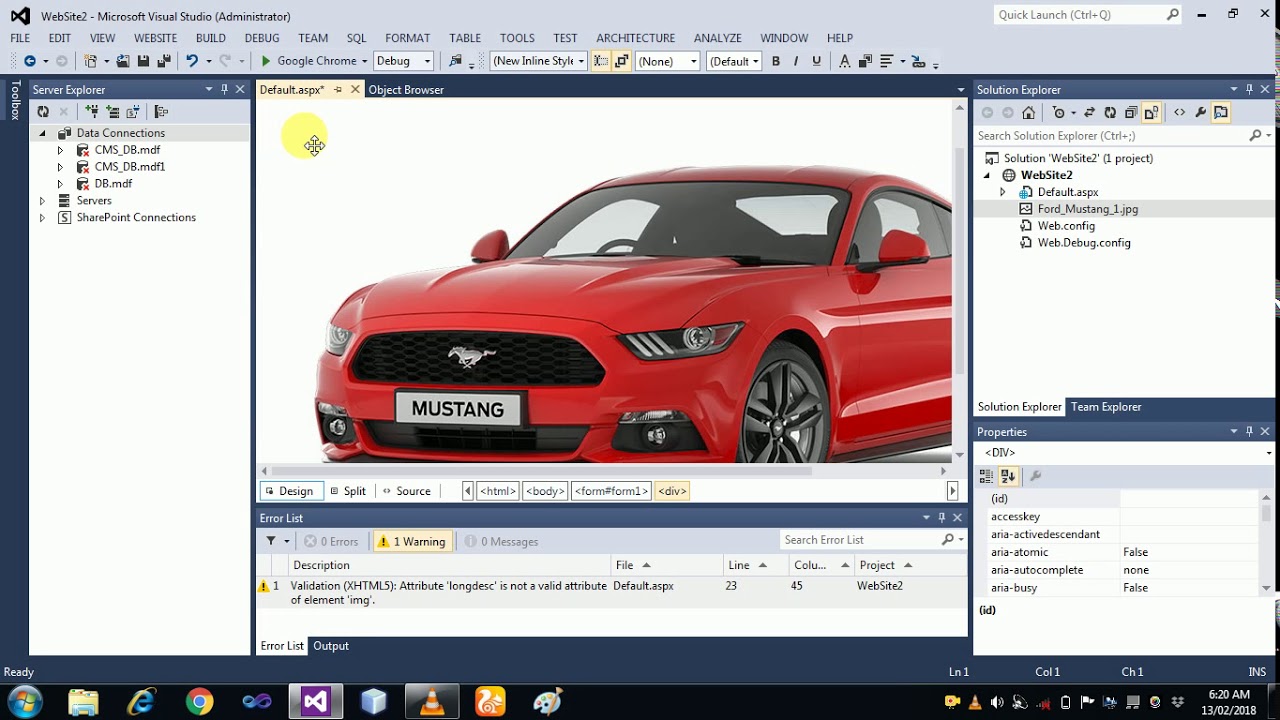Click the Undo toolbar icon
1280x720 pixels.
192,61
